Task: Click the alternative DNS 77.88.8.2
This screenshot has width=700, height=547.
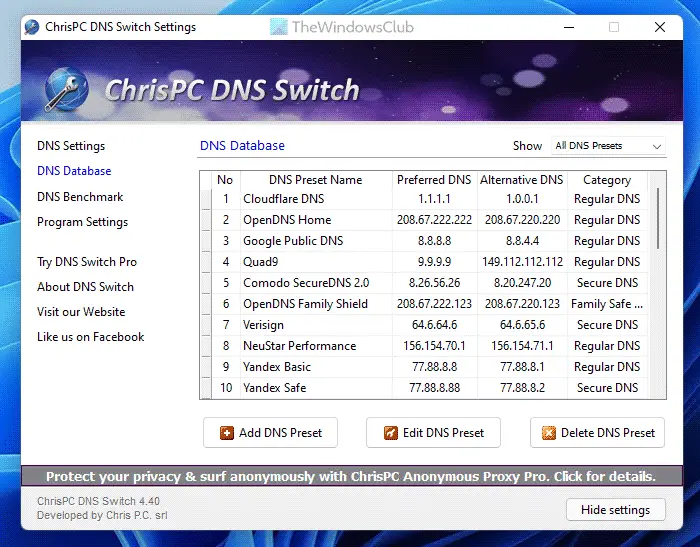Action: (x=522, y=388)
